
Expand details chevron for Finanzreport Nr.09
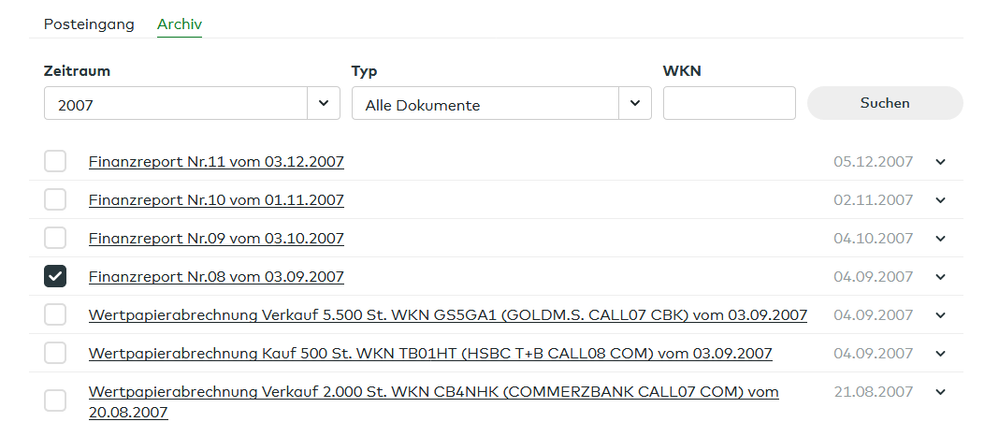pyautogui.click(x=940, y=239)
